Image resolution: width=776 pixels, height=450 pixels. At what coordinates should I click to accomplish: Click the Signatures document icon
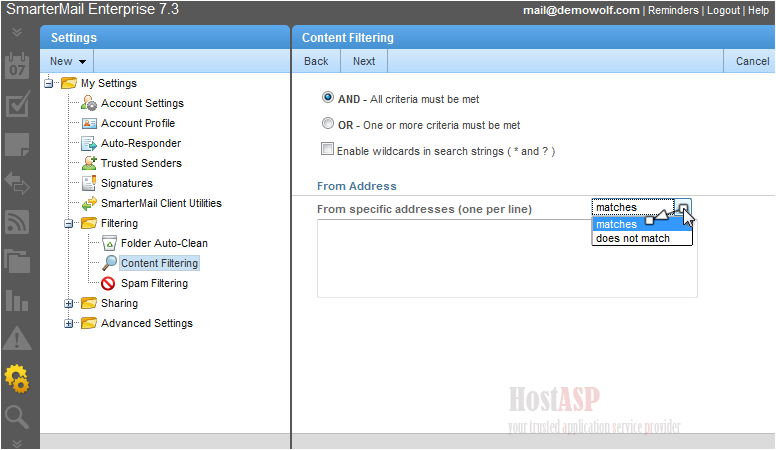(x=89, y=183)
